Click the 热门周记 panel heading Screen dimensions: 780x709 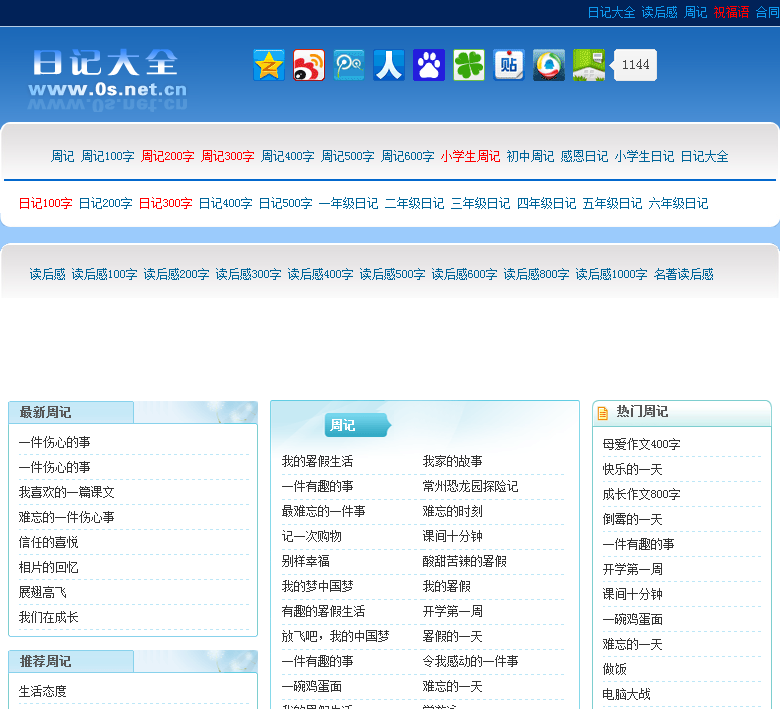click(x=642, y=411)
